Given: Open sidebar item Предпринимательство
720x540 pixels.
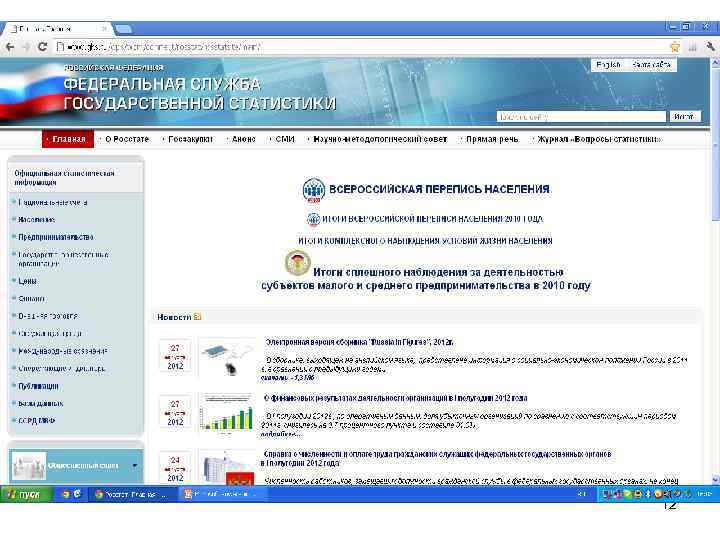Looking at the screenshot, I should [56, 237].
